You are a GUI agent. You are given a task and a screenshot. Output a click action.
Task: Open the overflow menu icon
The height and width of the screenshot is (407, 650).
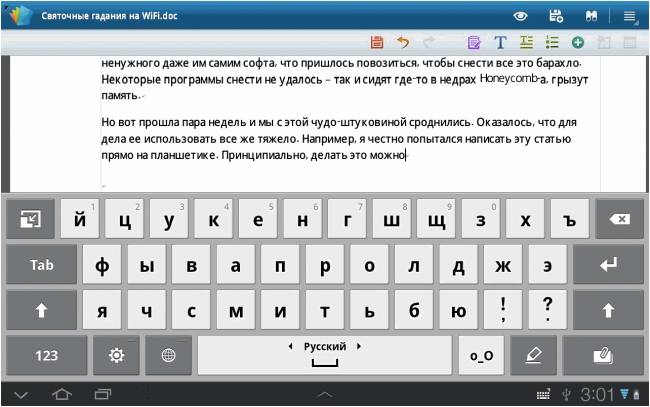click(630, 17)
